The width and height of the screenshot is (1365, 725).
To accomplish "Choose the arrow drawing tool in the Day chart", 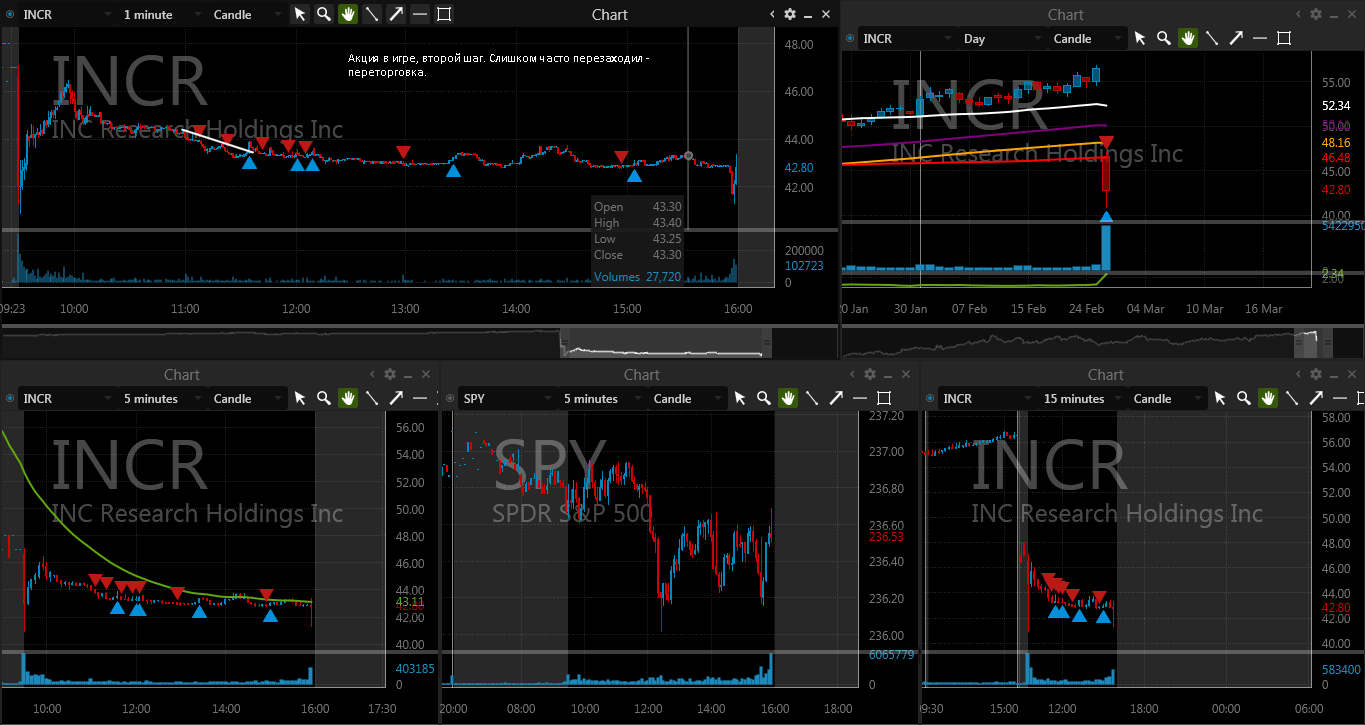I will (x=1236, y=38).
